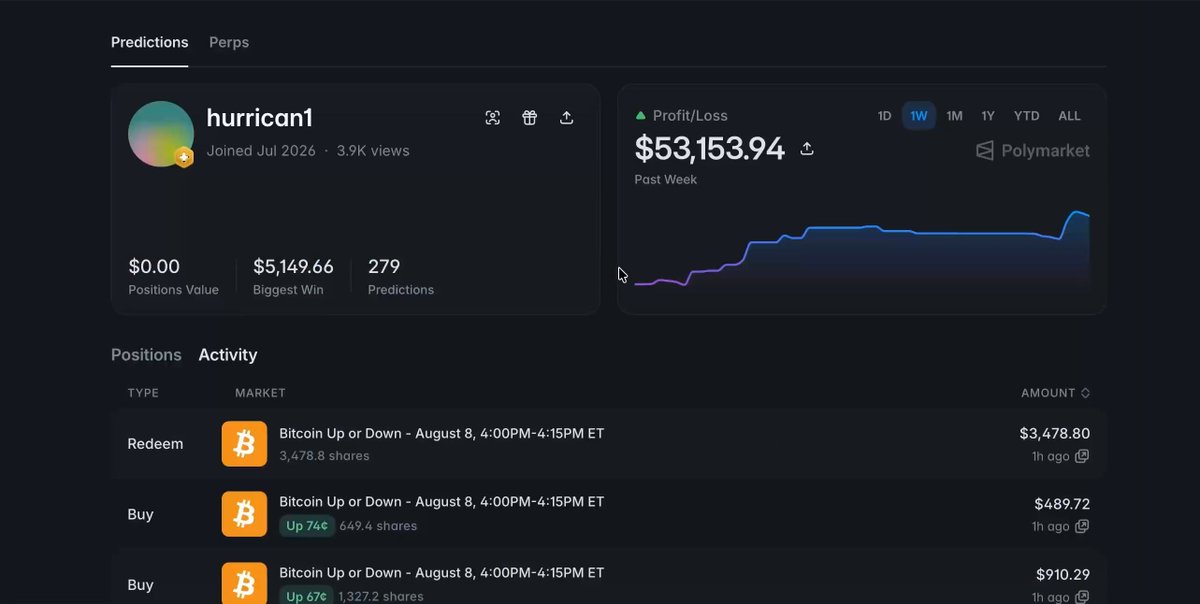The image size is (1200, 604).
Task: Click the "Up 74¢" outcome badge
Action: click(x=307, y=526)
